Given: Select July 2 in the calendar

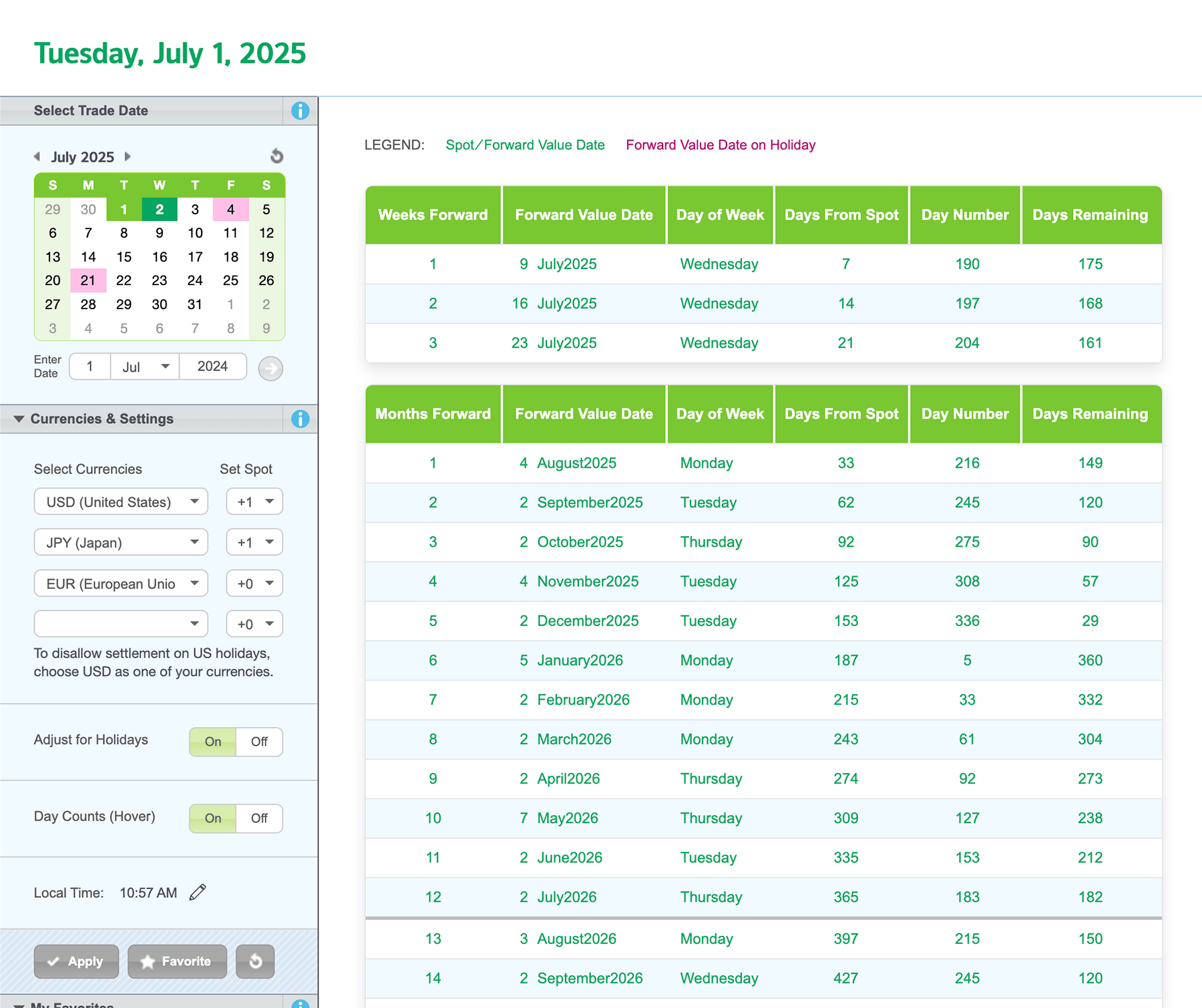Looking at the screenshot, I should pyautogui.click(x=160, y=210).
